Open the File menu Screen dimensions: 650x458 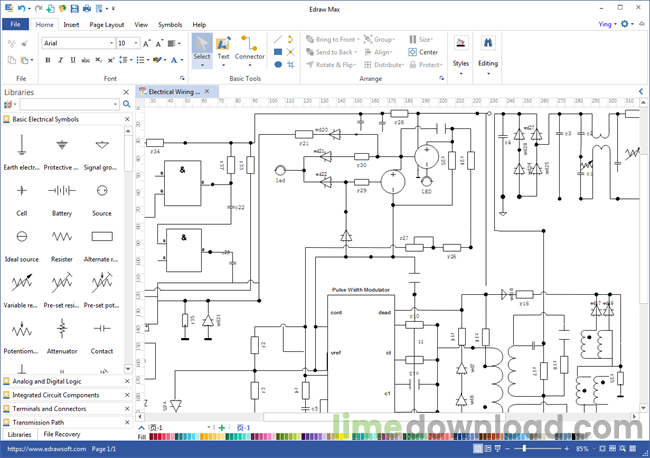15,24
